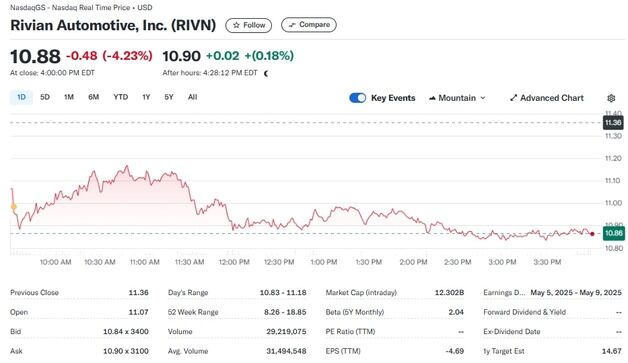Select the All time range tab
Screen dimensions: 628x363
point(193,97)
